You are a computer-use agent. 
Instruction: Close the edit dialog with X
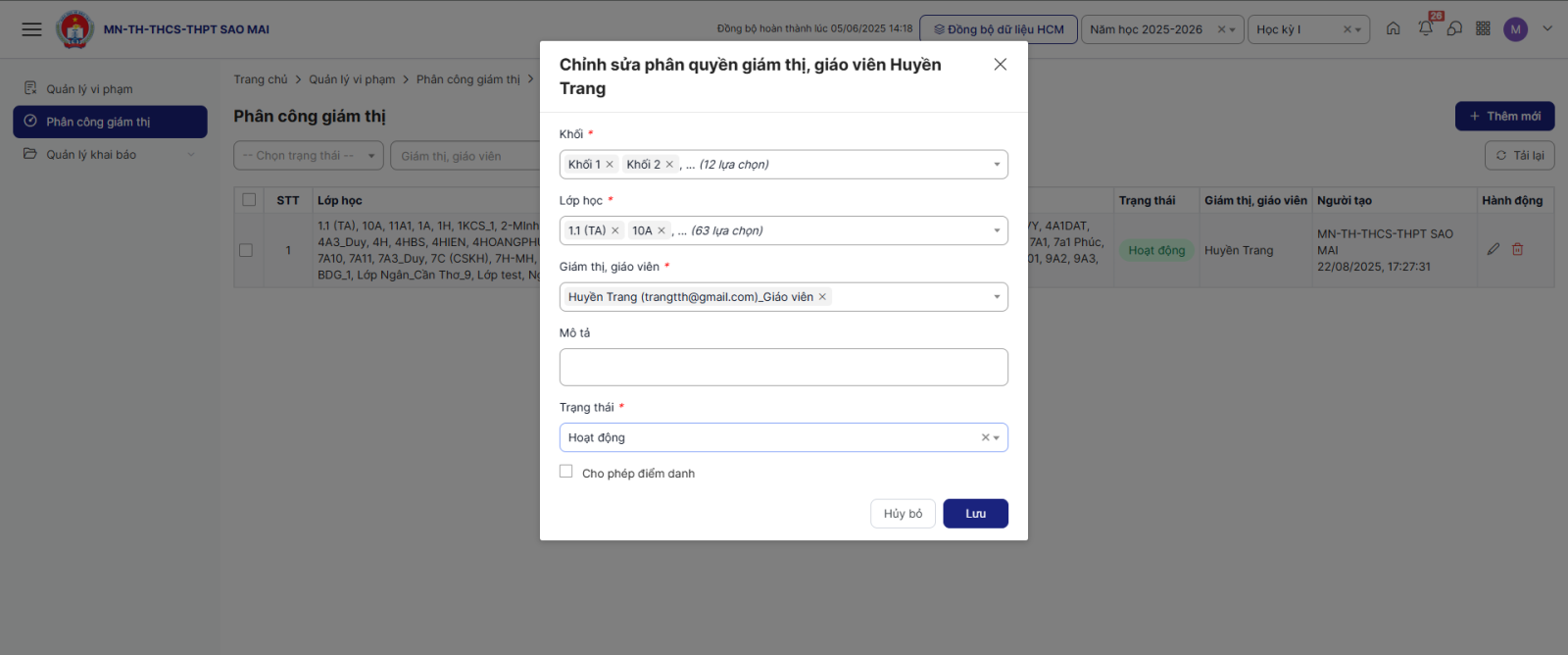click(1000, 65)
